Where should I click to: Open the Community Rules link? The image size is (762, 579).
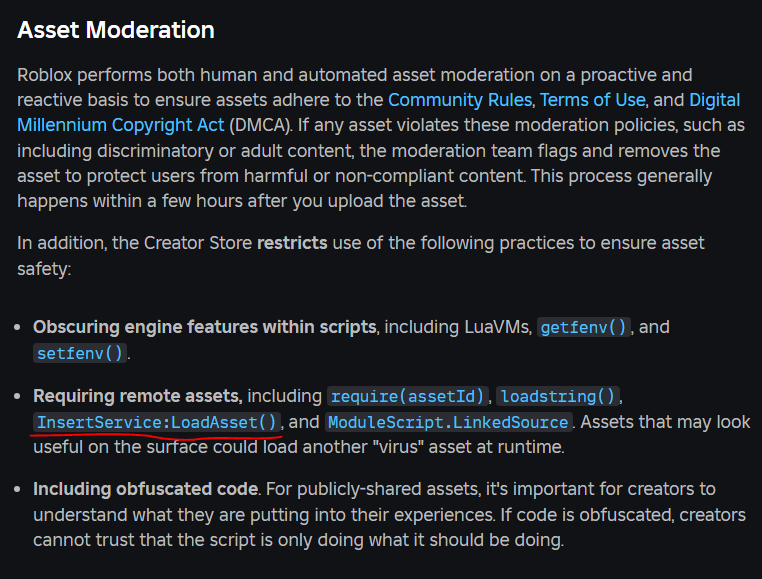(461, 100)
